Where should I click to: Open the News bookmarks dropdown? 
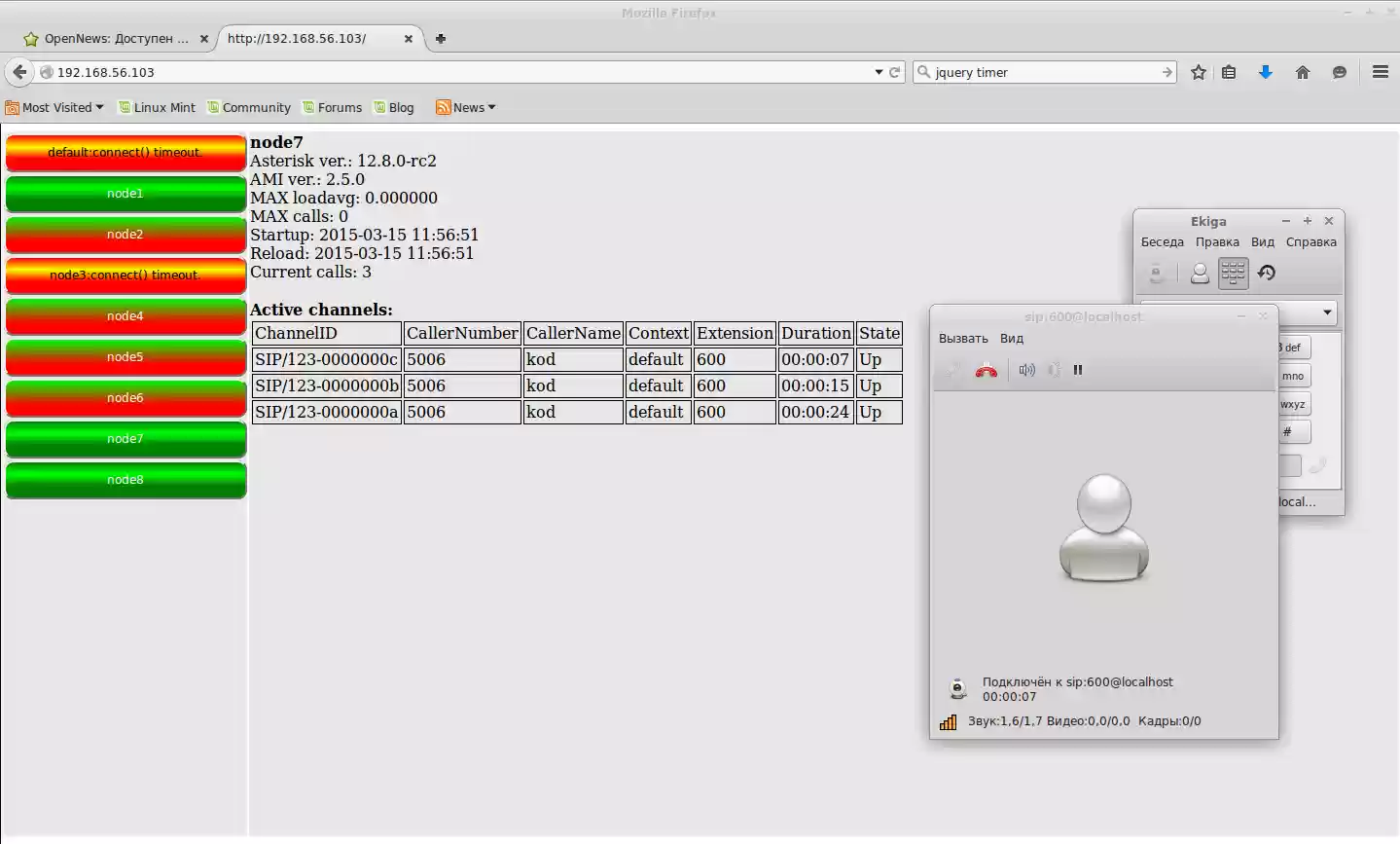click(x=465, y=107)
